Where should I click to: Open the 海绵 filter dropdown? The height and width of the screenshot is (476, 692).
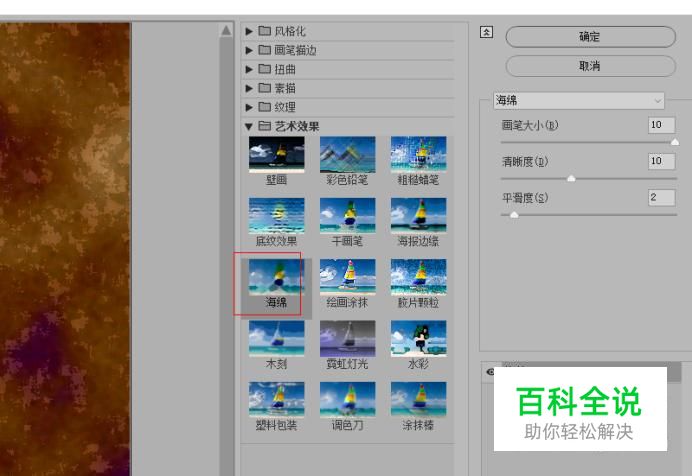(x=579, y=101)
